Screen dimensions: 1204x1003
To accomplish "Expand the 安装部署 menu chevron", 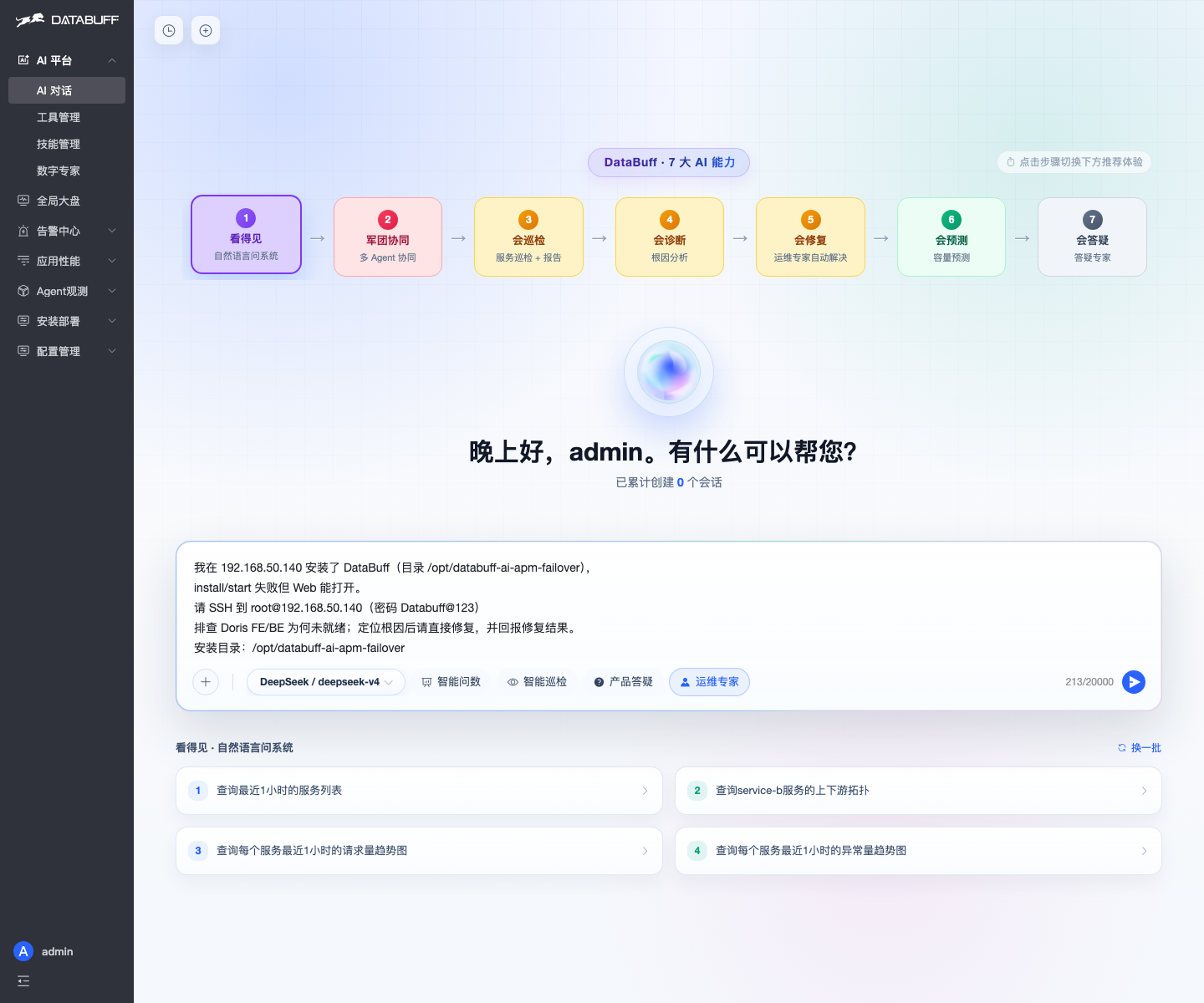I will (x=112, y=321).
